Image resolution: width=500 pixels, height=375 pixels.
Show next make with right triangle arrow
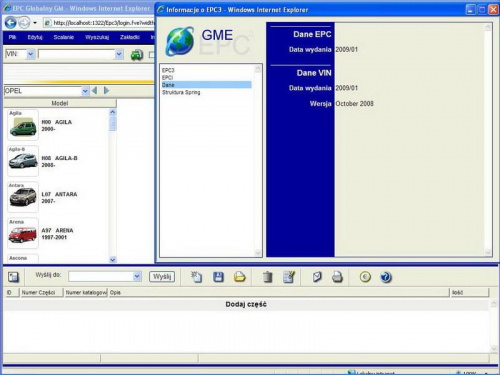[x=106, y=90]
